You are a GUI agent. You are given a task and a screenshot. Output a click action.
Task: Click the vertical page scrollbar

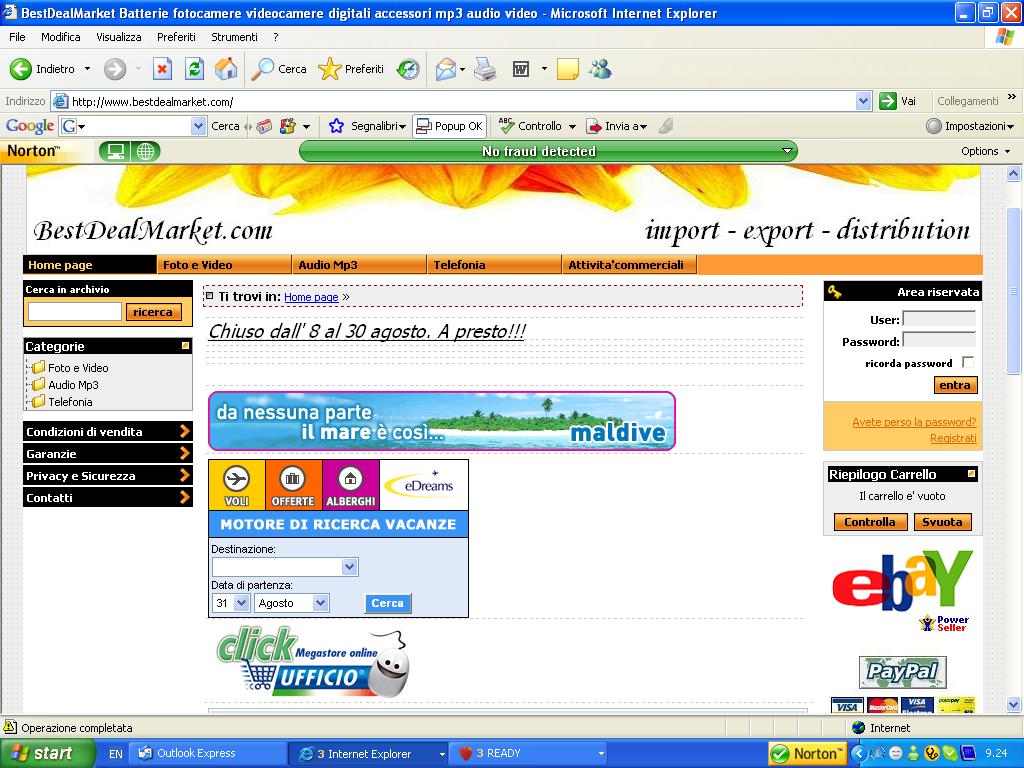pos(1014,291)
